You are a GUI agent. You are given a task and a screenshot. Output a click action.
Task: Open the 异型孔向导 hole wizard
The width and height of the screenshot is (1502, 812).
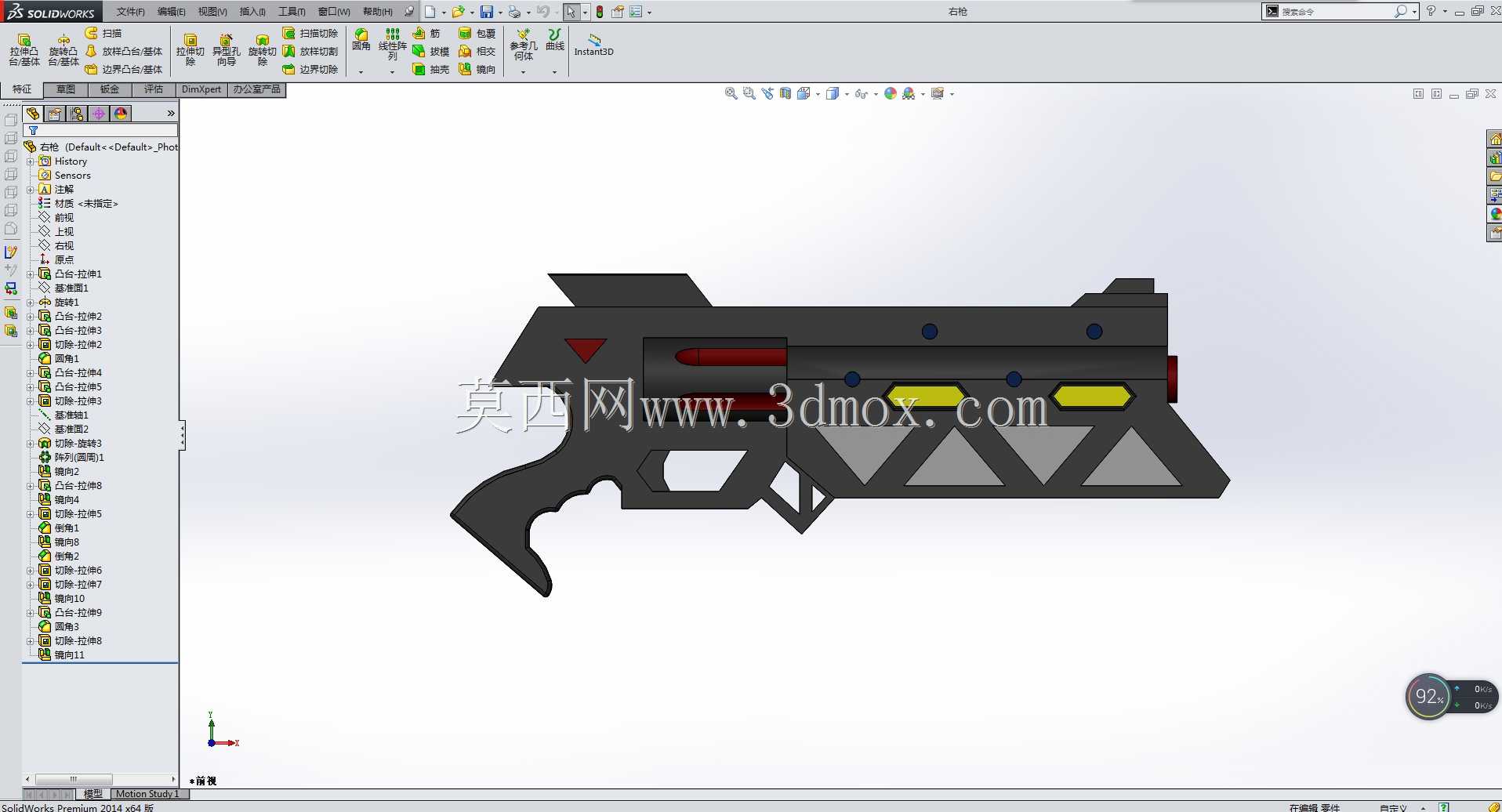pyautogui.click(x=227, y=49)
